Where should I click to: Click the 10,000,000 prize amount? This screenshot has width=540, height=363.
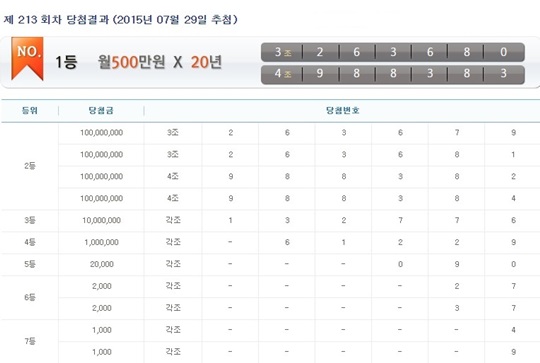pos(102,220)
